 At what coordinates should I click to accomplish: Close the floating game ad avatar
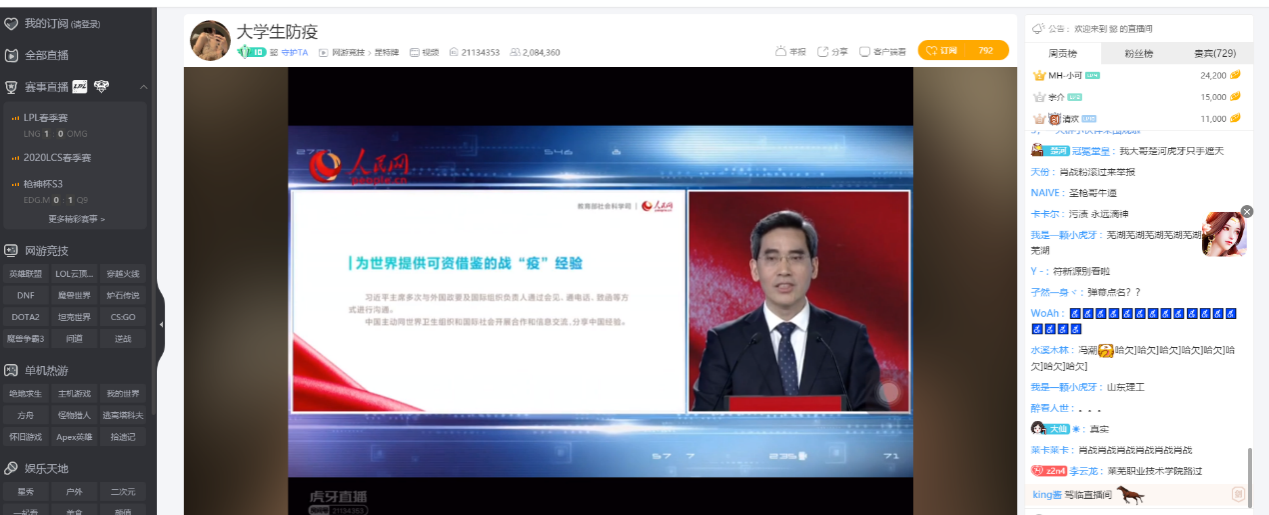pyautogui.click(x=1247, y=211)
